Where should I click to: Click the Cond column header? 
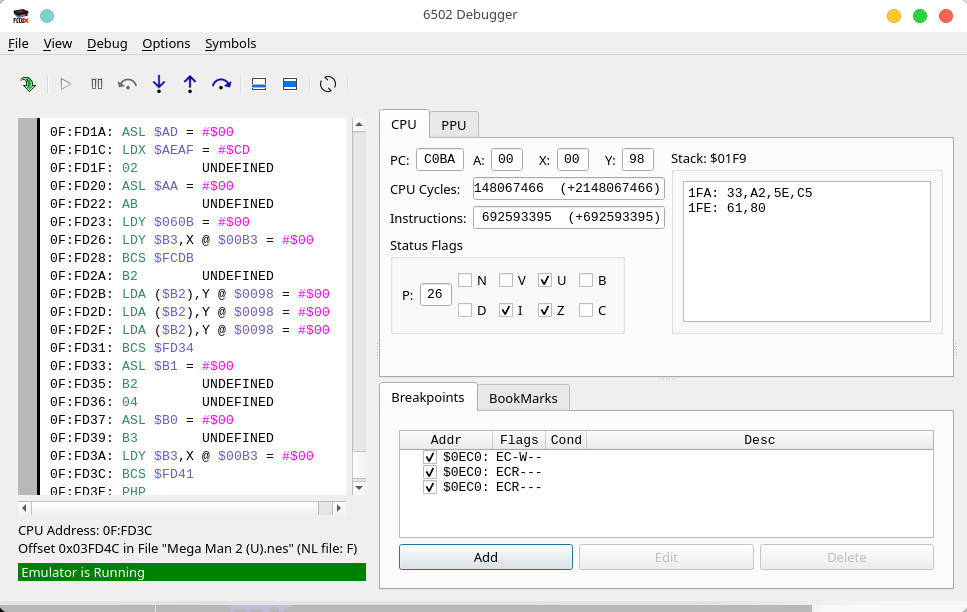(566, 440)
